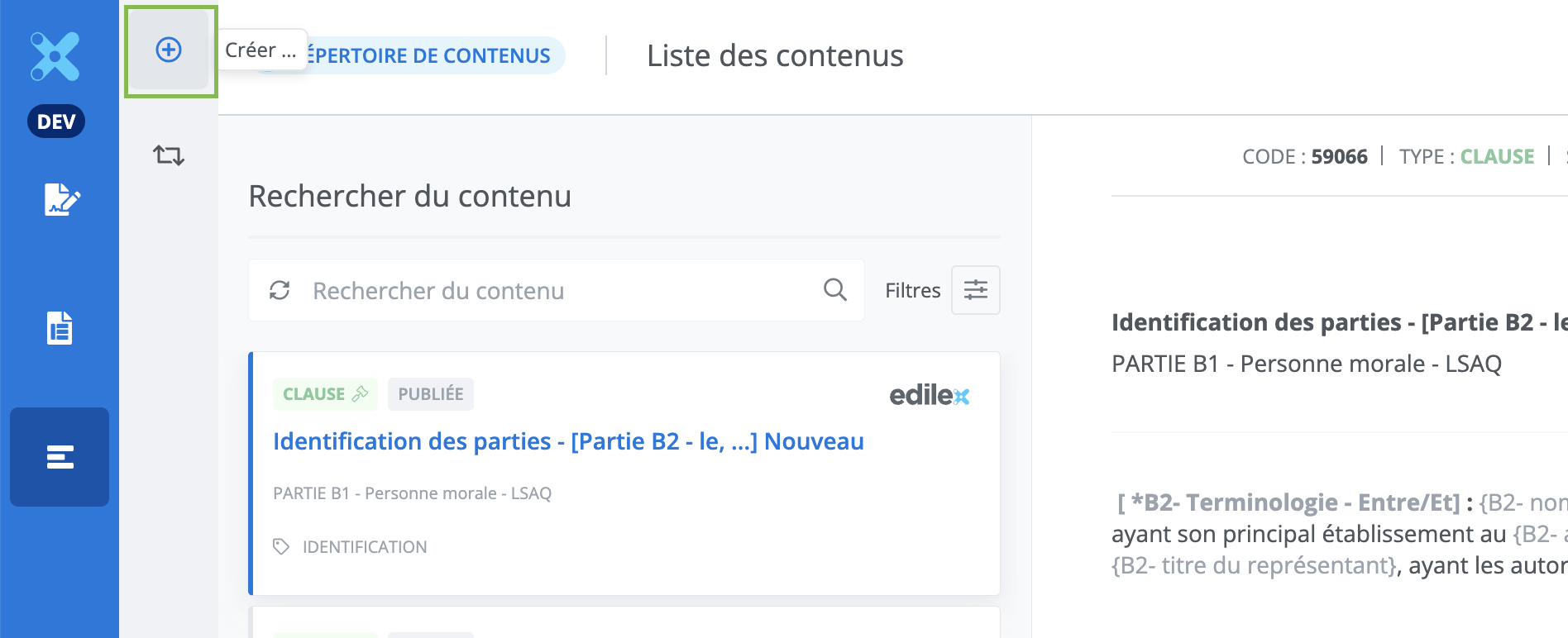Viewport: 1568px width, 638px height.
Task: Click the Create plus icon
Action: coord(169,50)
